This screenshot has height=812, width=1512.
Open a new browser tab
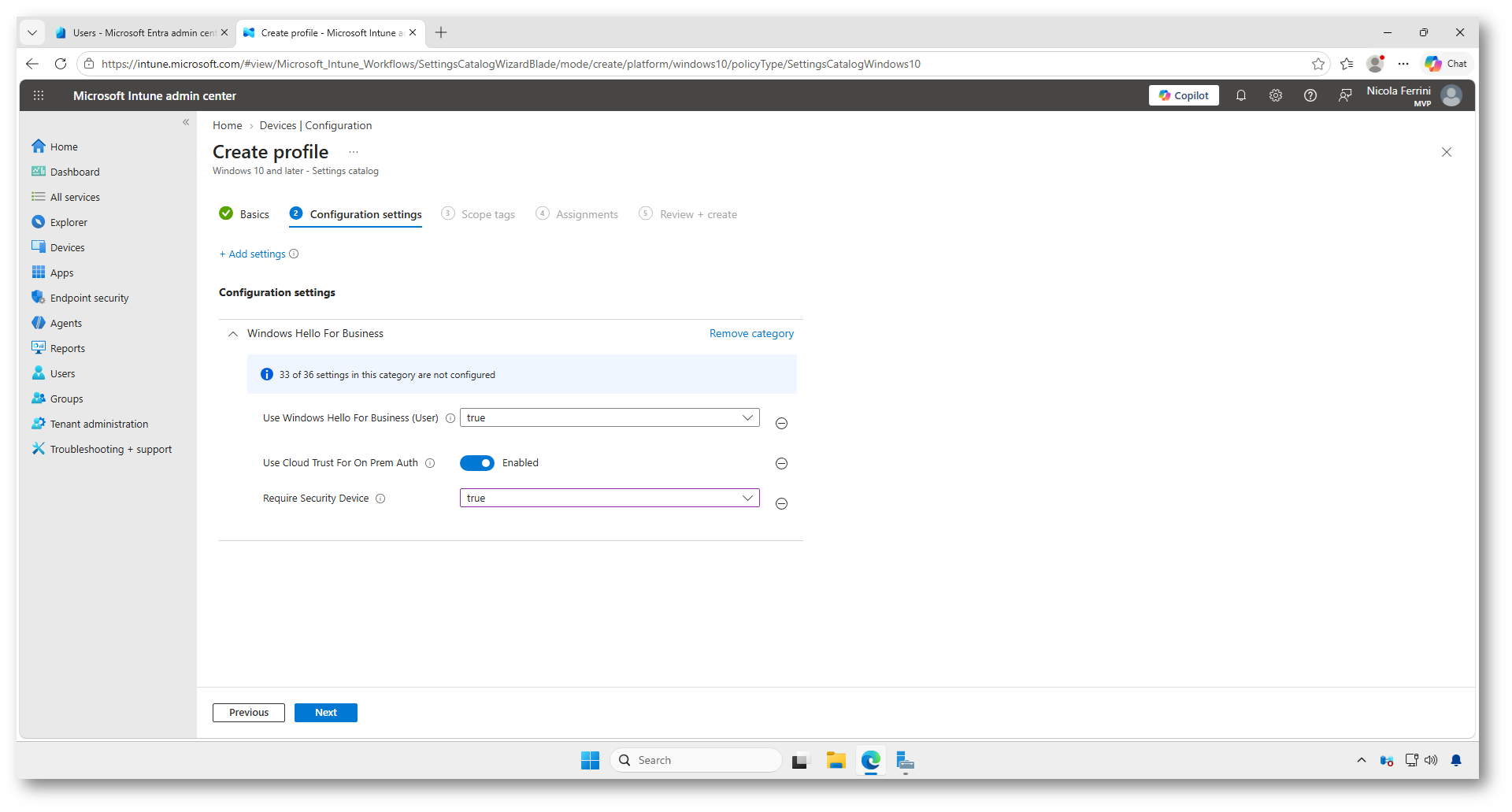(441, 32)
